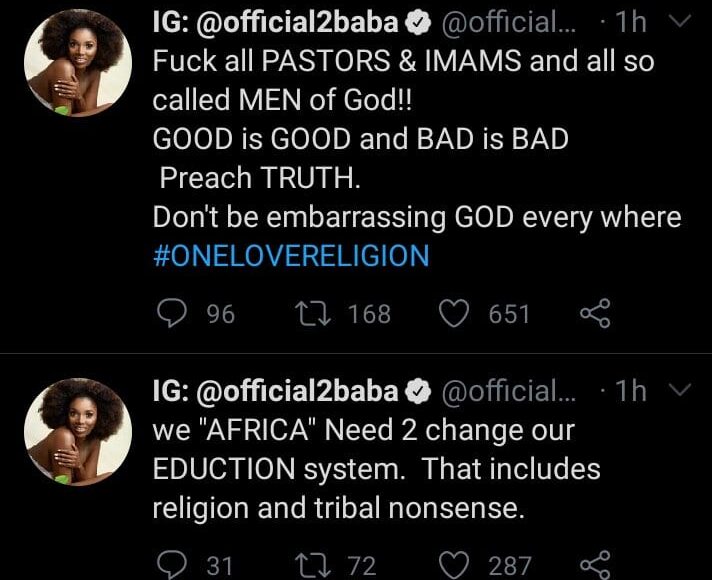Share the PASTORS & IMAMS tweet
Screen dimensions: 712x580
tap(594, 314)
